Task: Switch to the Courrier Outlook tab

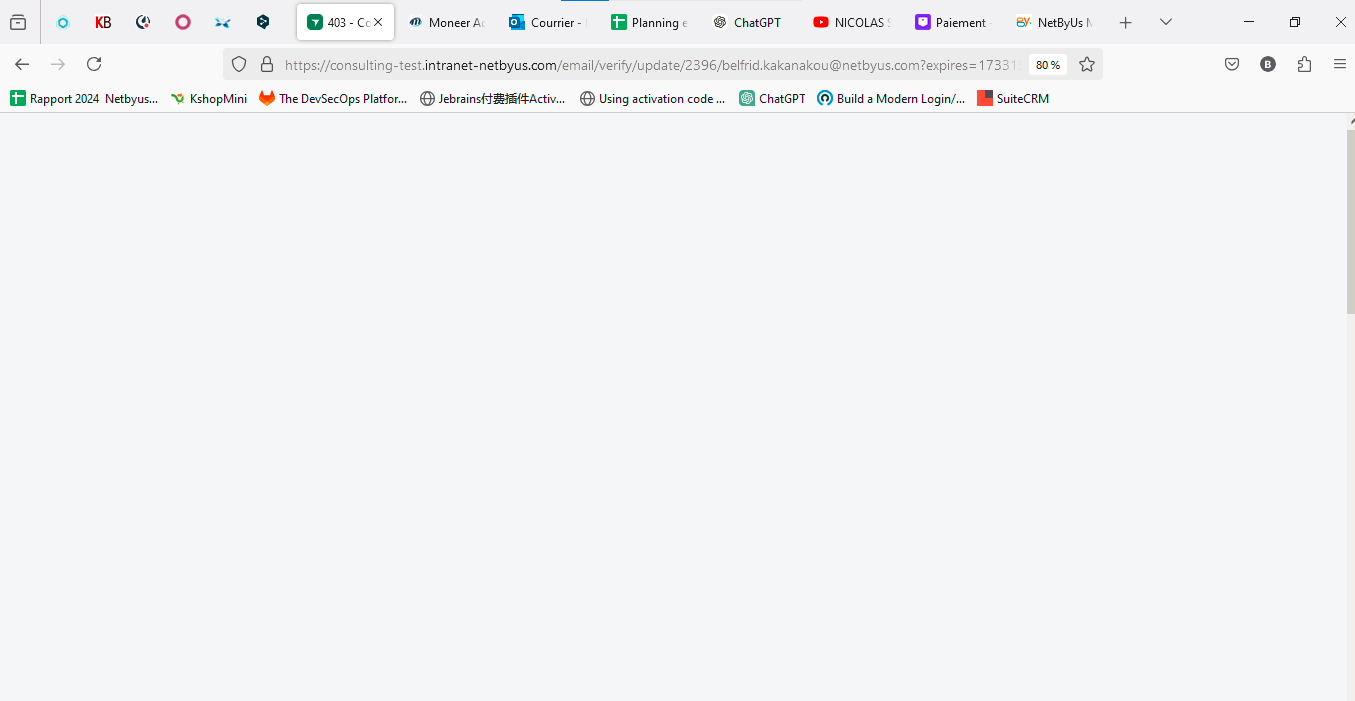Action: (547, 22)
